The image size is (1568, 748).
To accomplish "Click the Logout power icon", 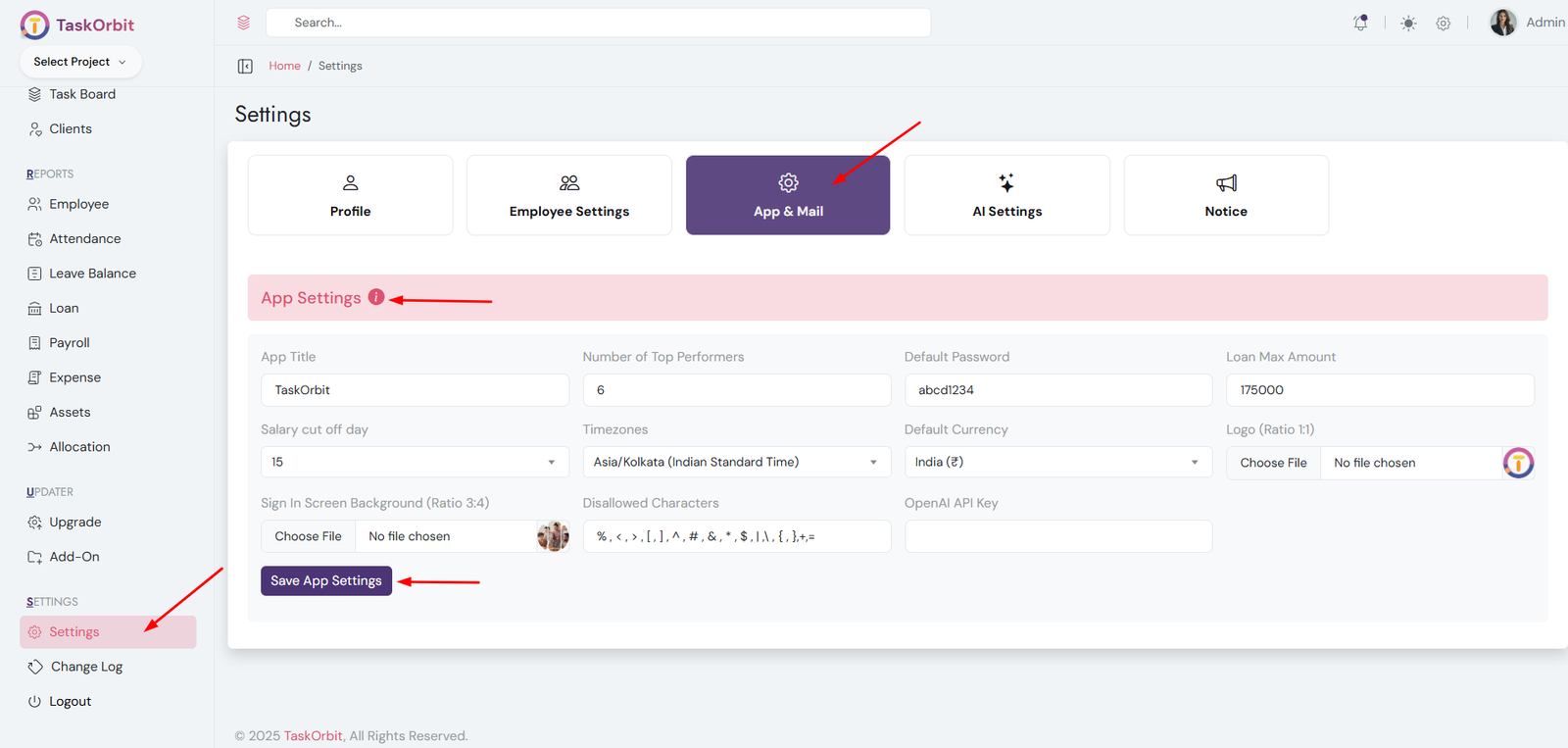I will (x=35, y=702).
